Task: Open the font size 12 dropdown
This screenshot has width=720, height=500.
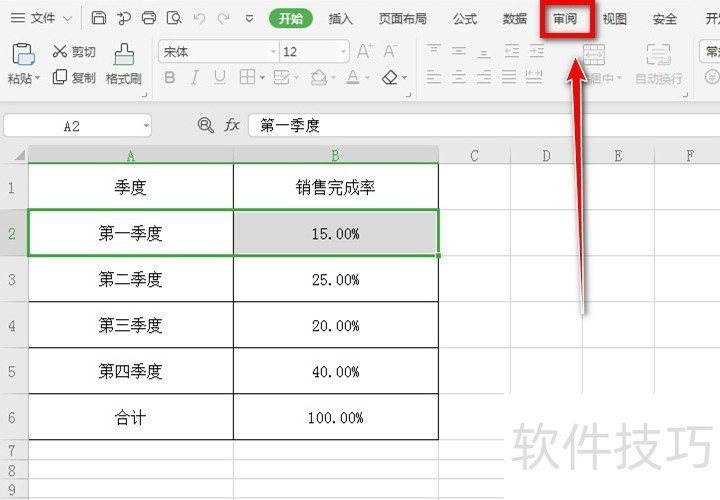Action: tap(343, 51)
